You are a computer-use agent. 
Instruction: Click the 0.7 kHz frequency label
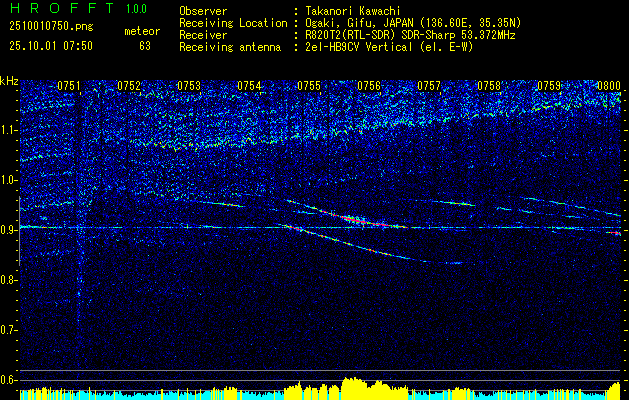point(8,330)
